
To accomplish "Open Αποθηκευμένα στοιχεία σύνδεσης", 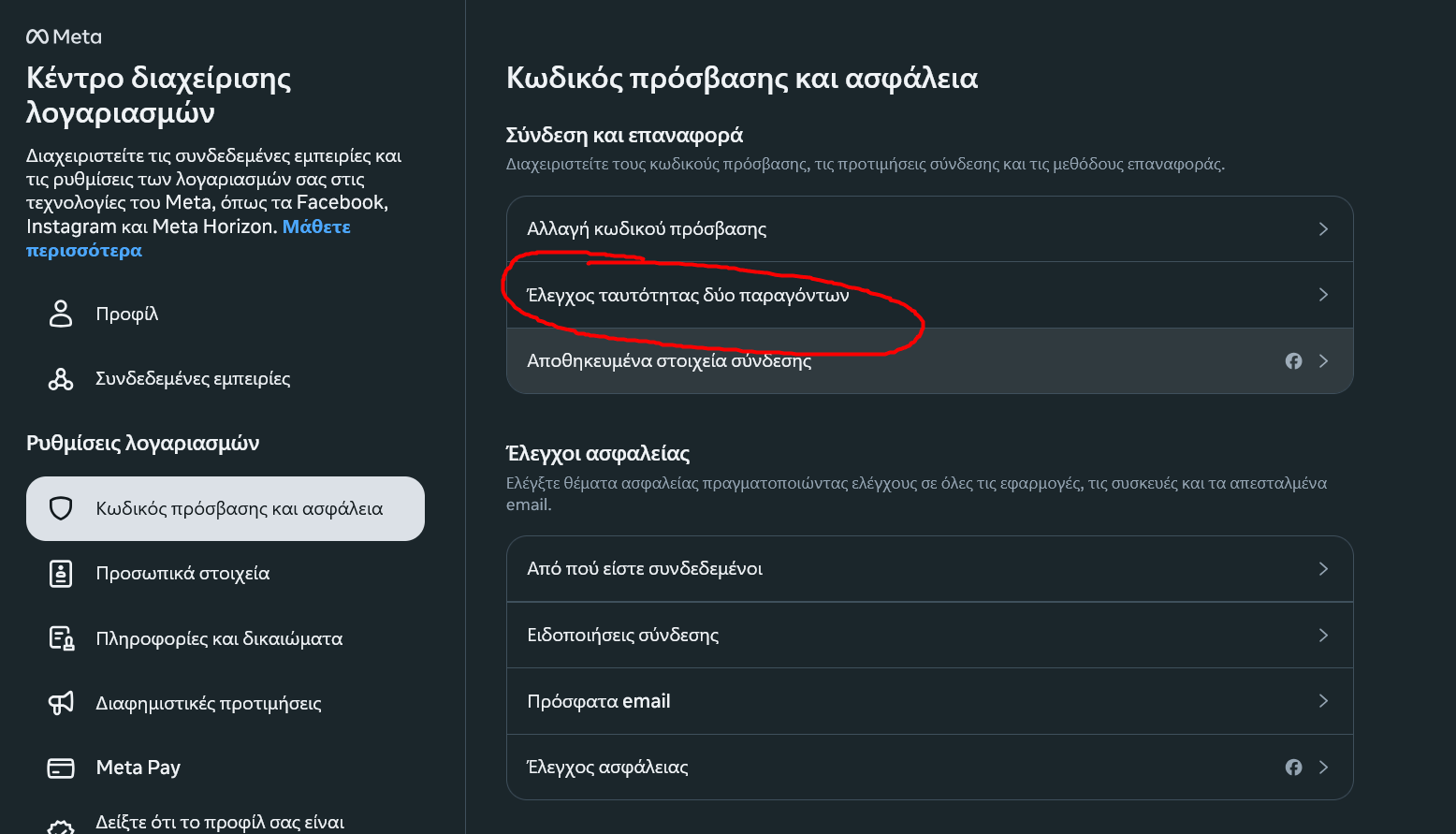I will click(x=930, y=361).
